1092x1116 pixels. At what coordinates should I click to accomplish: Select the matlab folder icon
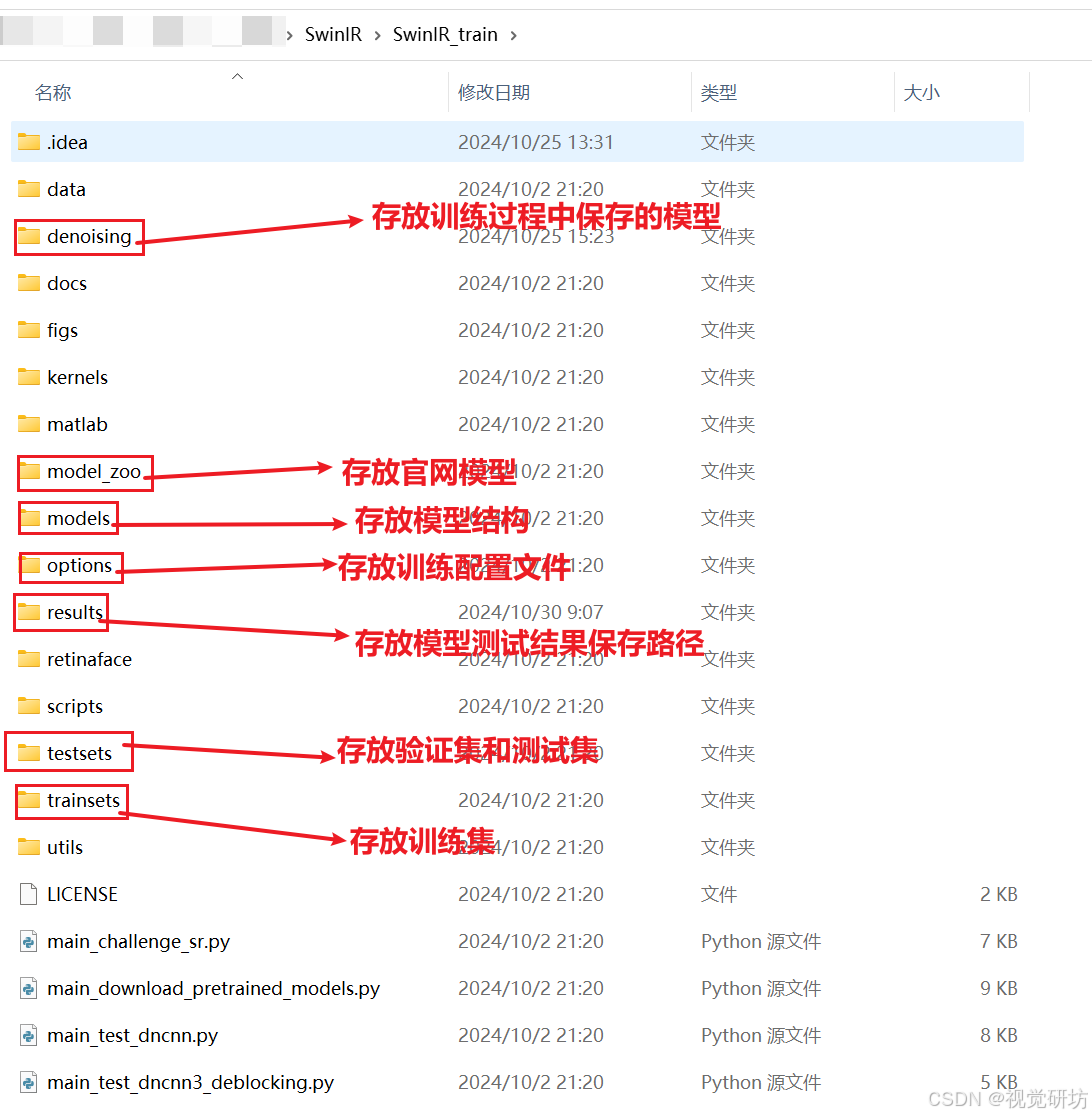28,424
